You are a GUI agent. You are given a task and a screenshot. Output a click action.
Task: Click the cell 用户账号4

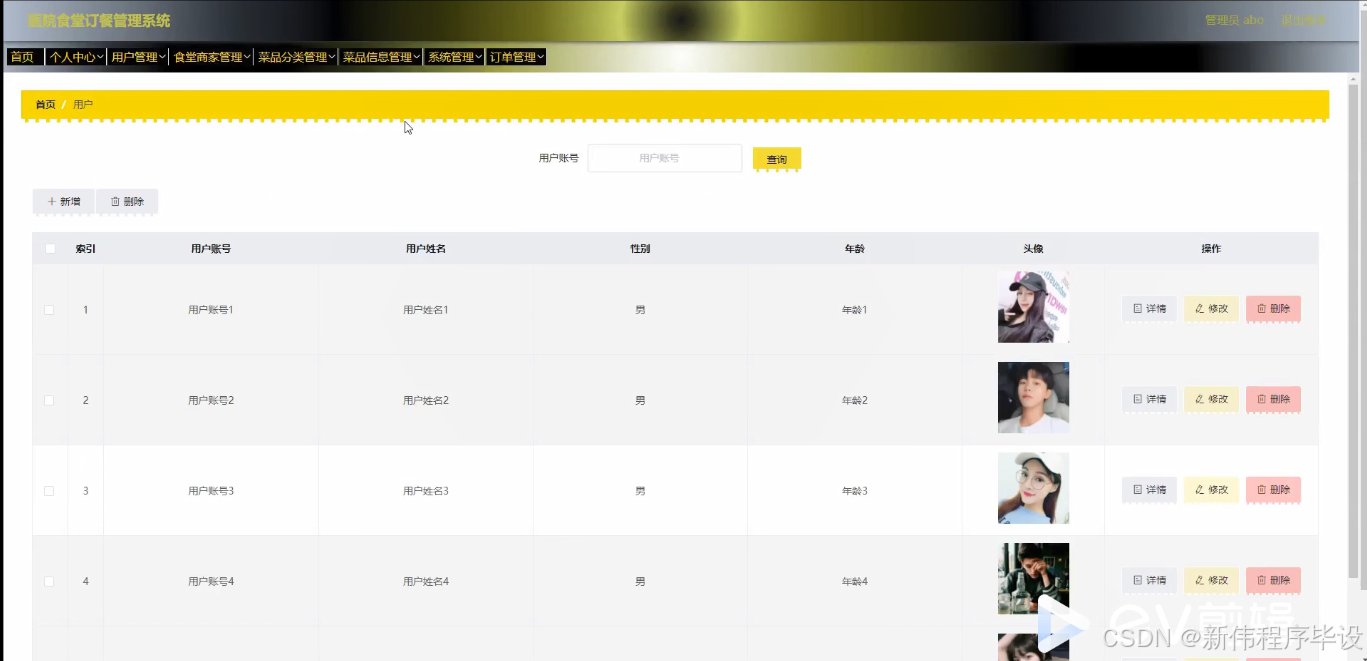pyautogui.click(x=211, y=581)
